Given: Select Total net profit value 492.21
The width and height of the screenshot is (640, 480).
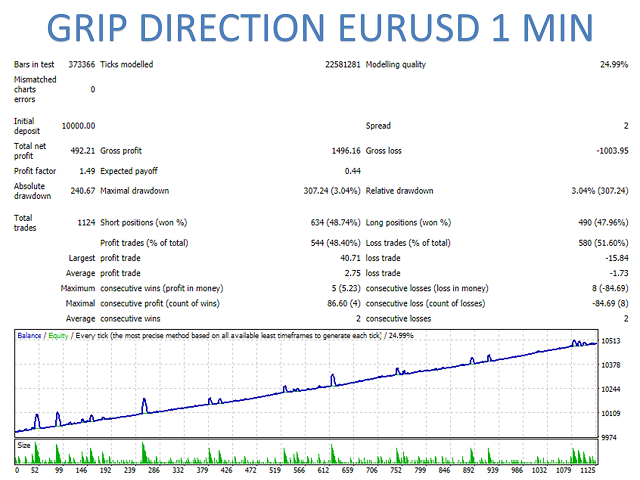Looking at the screenshot, I should pyautogui.click(x=82, y=151).
